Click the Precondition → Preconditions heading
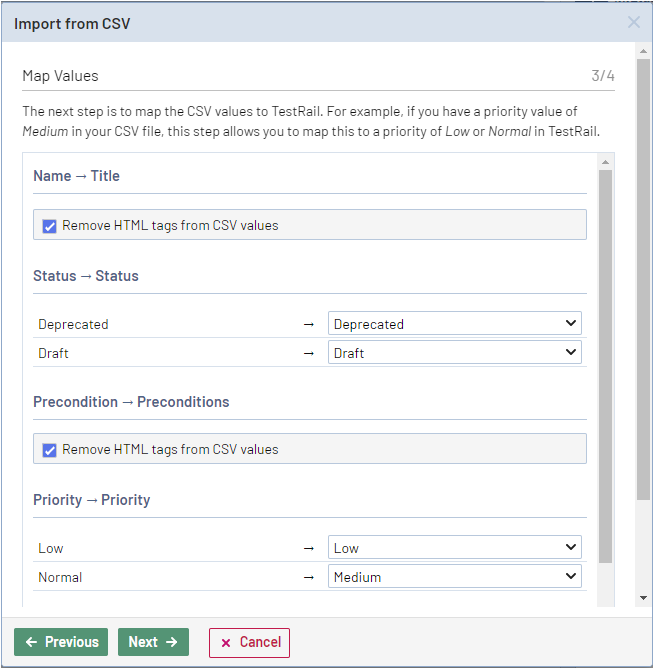 tap(131, 402)
